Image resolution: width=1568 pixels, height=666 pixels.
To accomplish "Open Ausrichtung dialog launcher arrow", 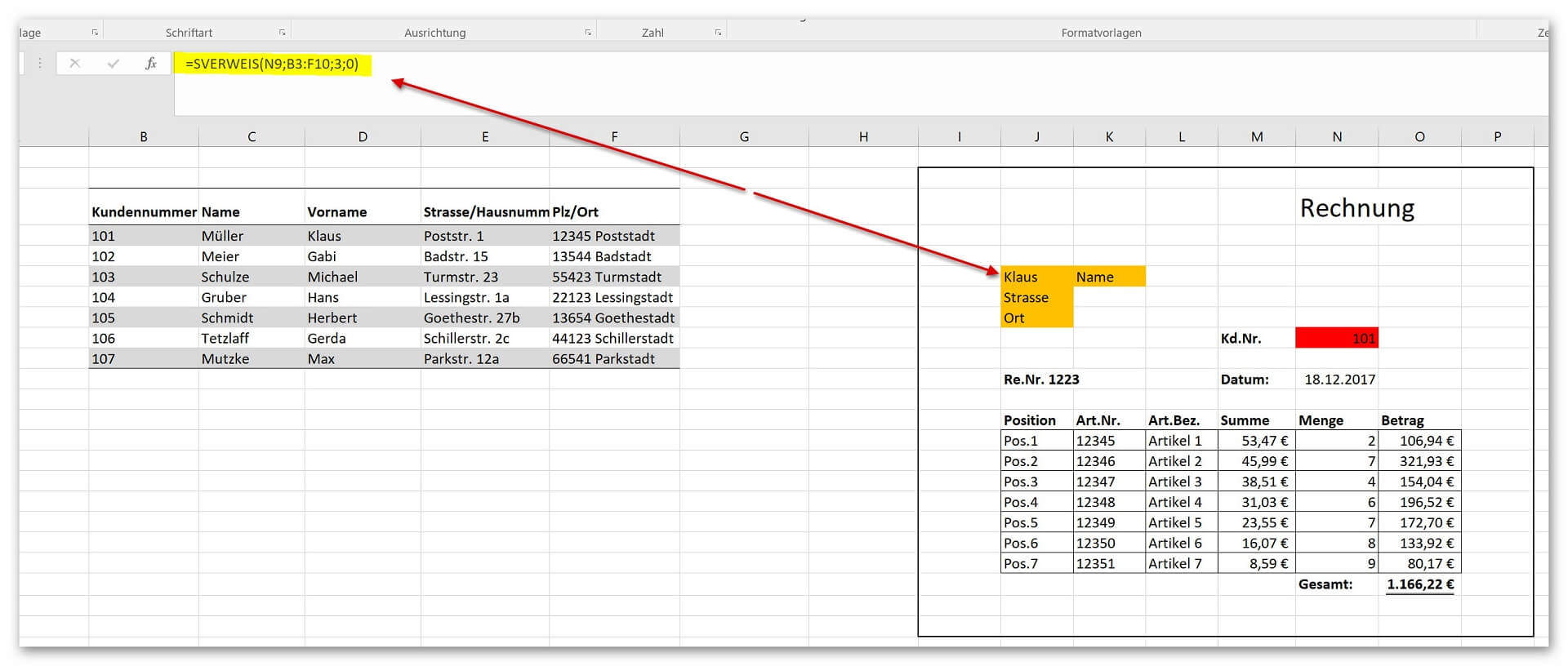I will coord(587,33).
